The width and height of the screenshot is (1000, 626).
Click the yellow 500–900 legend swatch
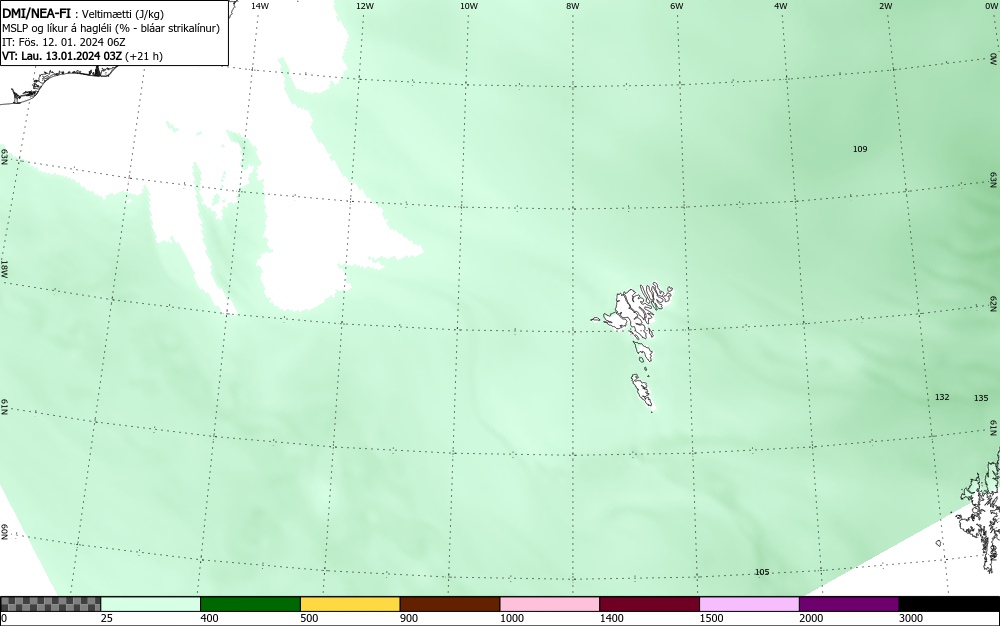click(x=350, y=604)
